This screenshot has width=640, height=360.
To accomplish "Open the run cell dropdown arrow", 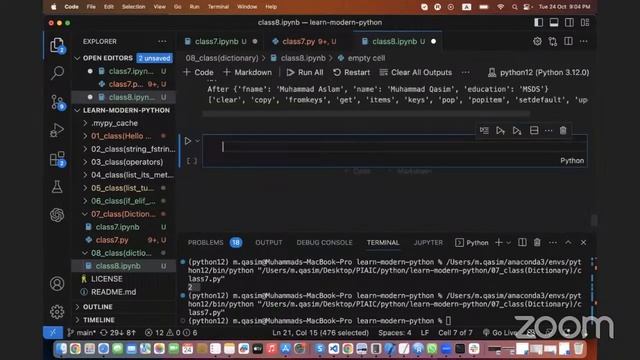I will pyautogui.click(x=198, y=141).
